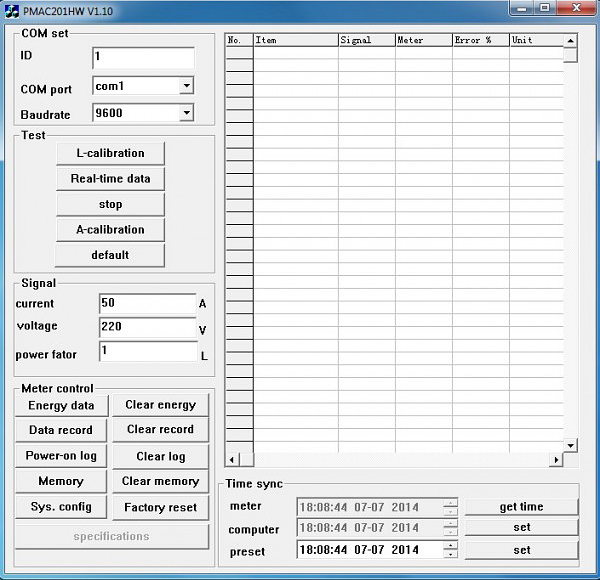Image resolution: width=600 pixels, height=580 pixels.
Task: Click the No. column header
Action: click(240, 40)
